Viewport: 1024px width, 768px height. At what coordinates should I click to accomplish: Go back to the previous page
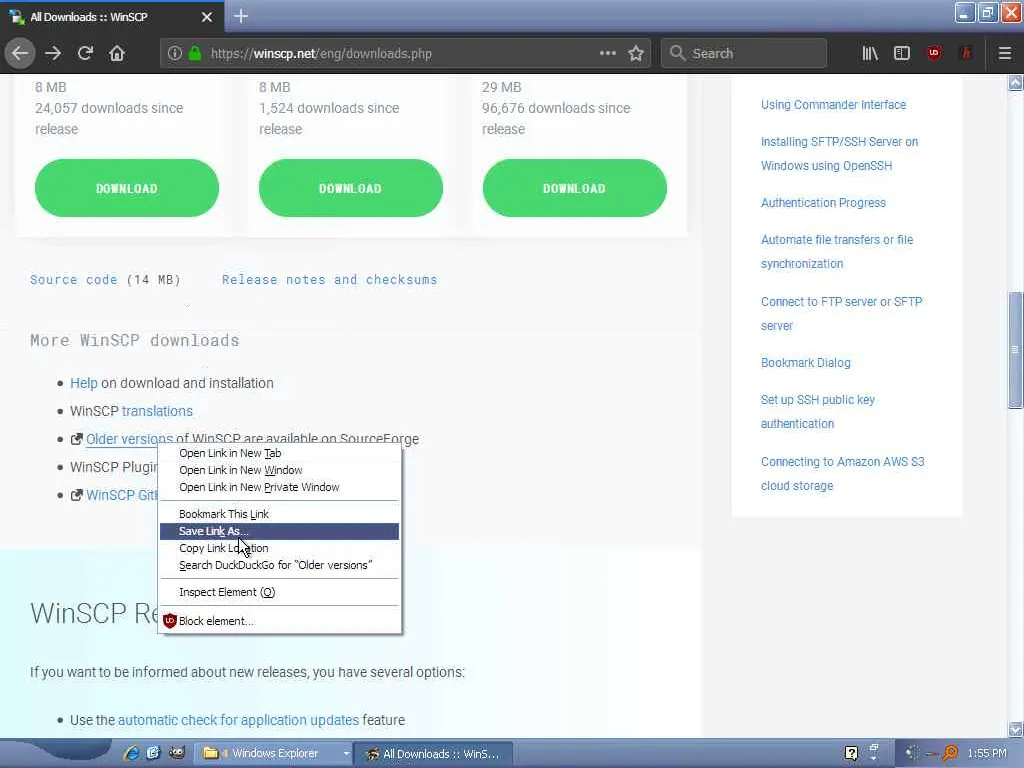[x=20, y=53]
